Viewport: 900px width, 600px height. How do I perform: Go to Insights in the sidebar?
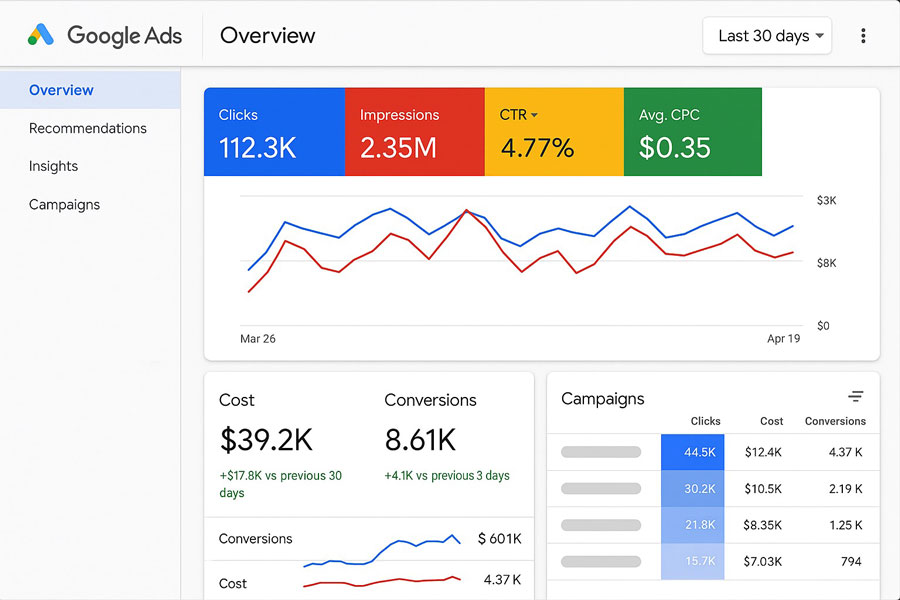[x=53, y=166]
